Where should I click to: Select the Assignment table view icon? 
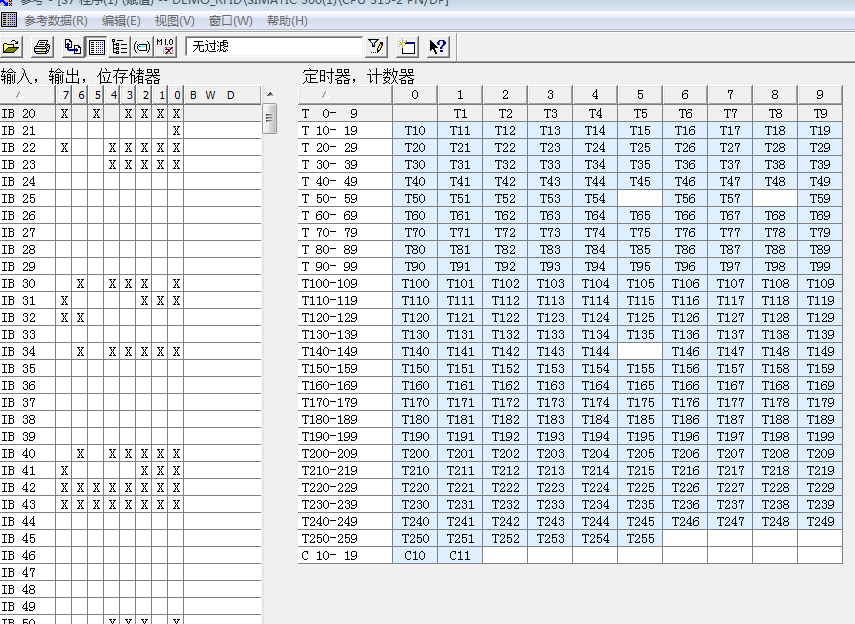97,47
